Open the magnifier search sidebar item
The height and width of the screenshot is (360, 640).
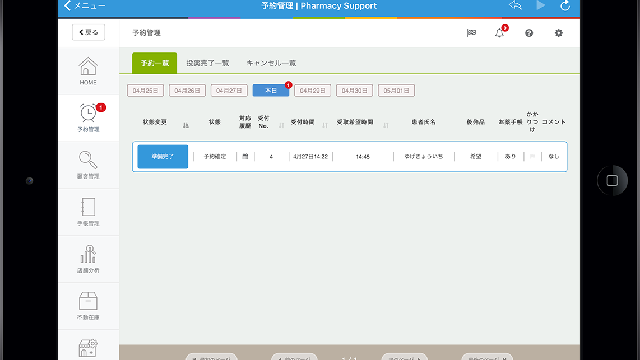88,165
